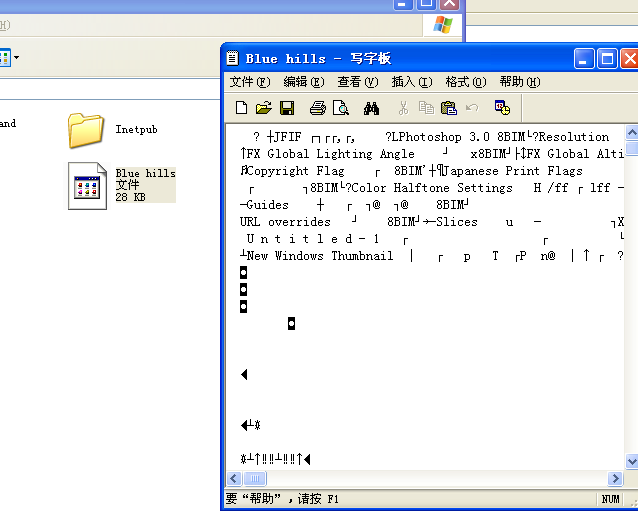Click the 'FX Global Lighting Angle' text
The height and width of the screenshot is (511, 638).
pos(330,154)
